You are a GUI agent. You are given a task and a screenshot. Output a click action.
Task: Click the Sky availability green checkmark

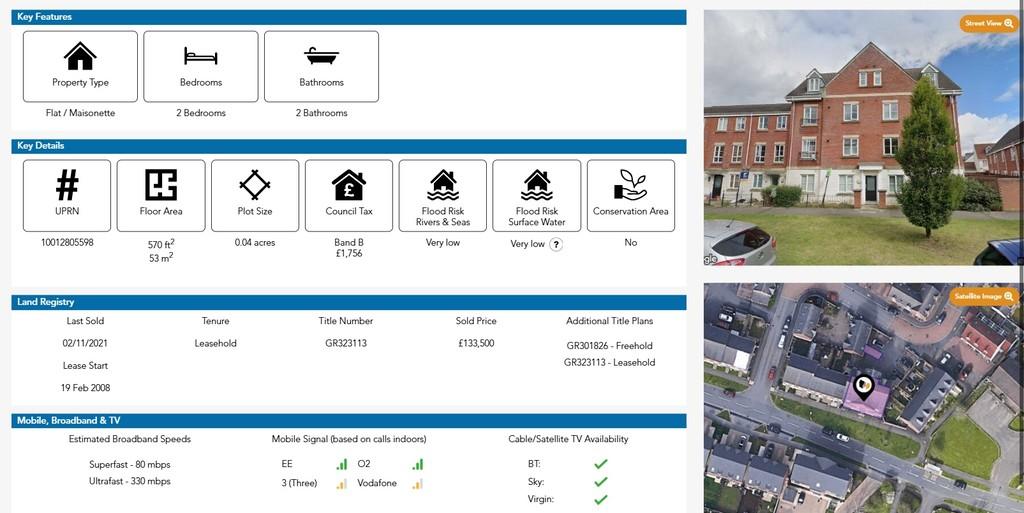click(600, 481)
